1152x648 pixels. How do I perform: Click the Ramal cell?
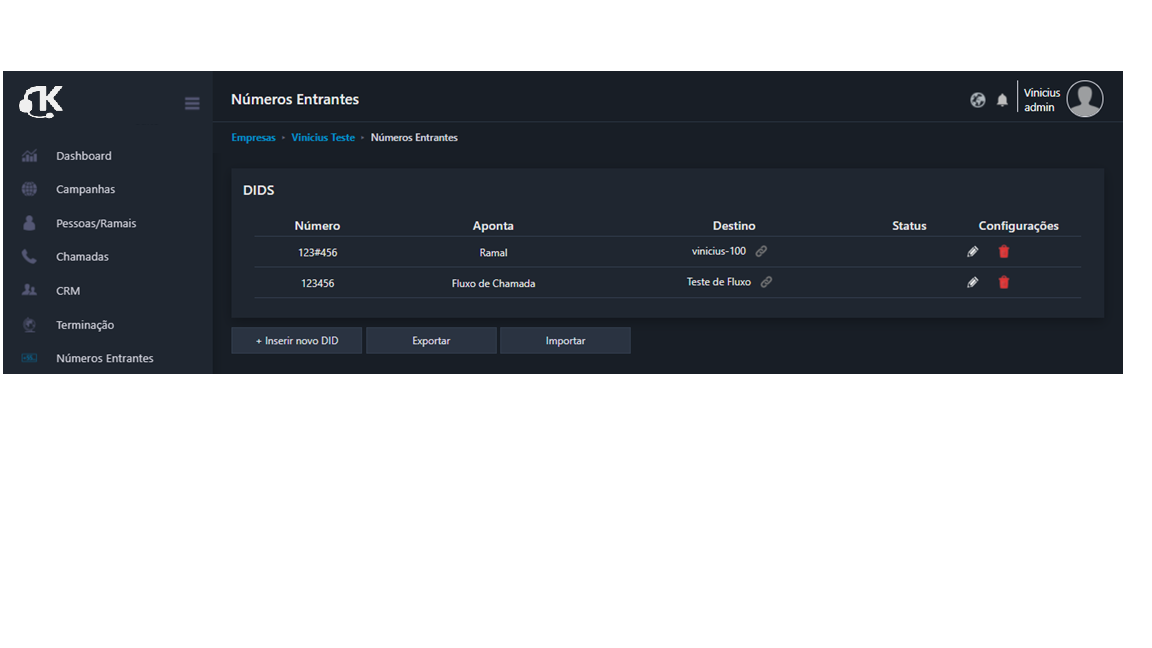click(493, 253)
